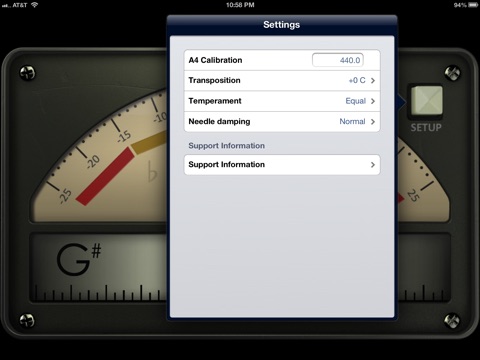
Task: Tap the square SETUP button
Action: click(x=426, y=101)
